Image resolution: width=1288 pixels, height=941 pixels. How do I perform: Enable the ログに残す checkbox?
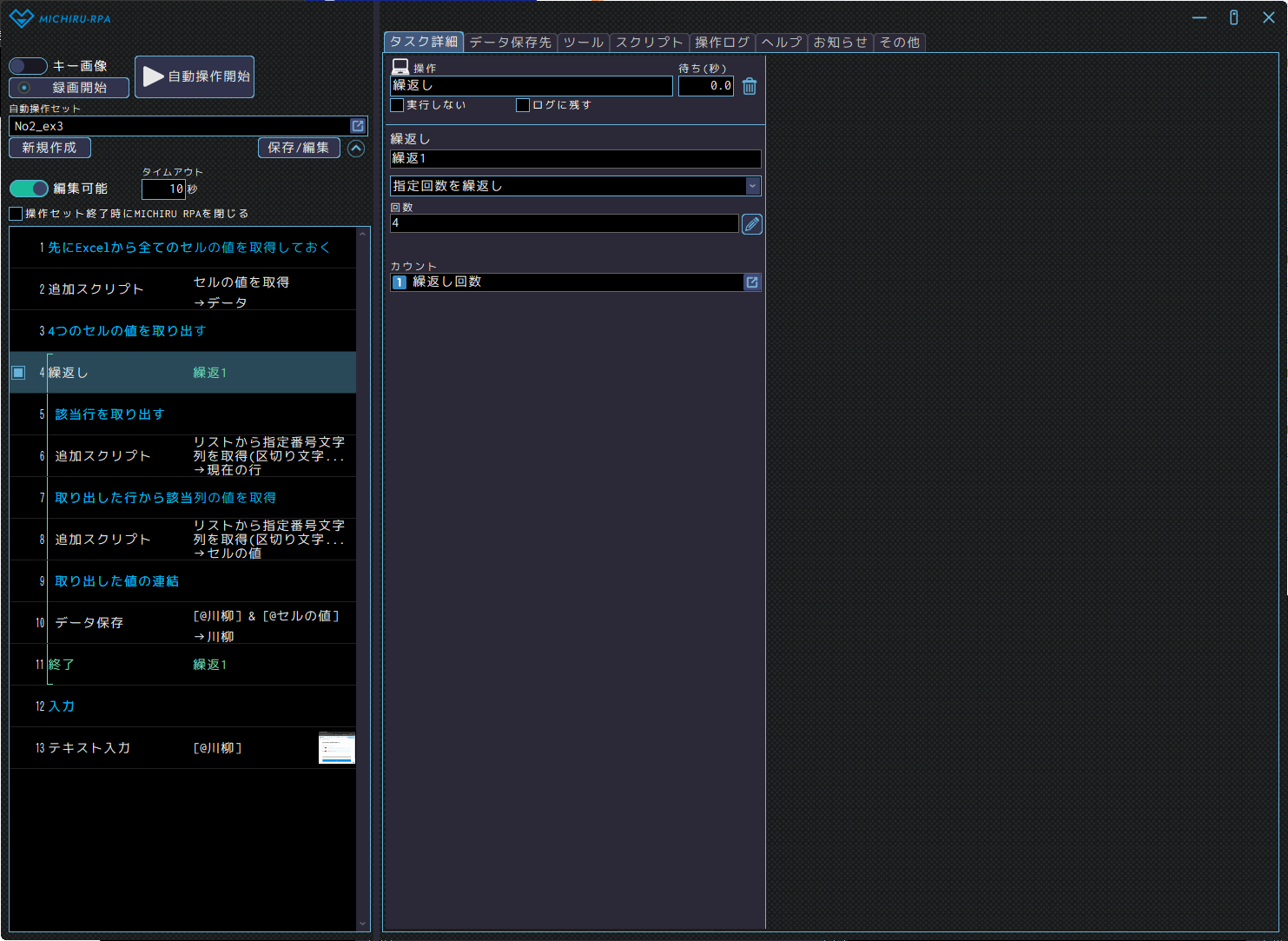tap(523, 105)
